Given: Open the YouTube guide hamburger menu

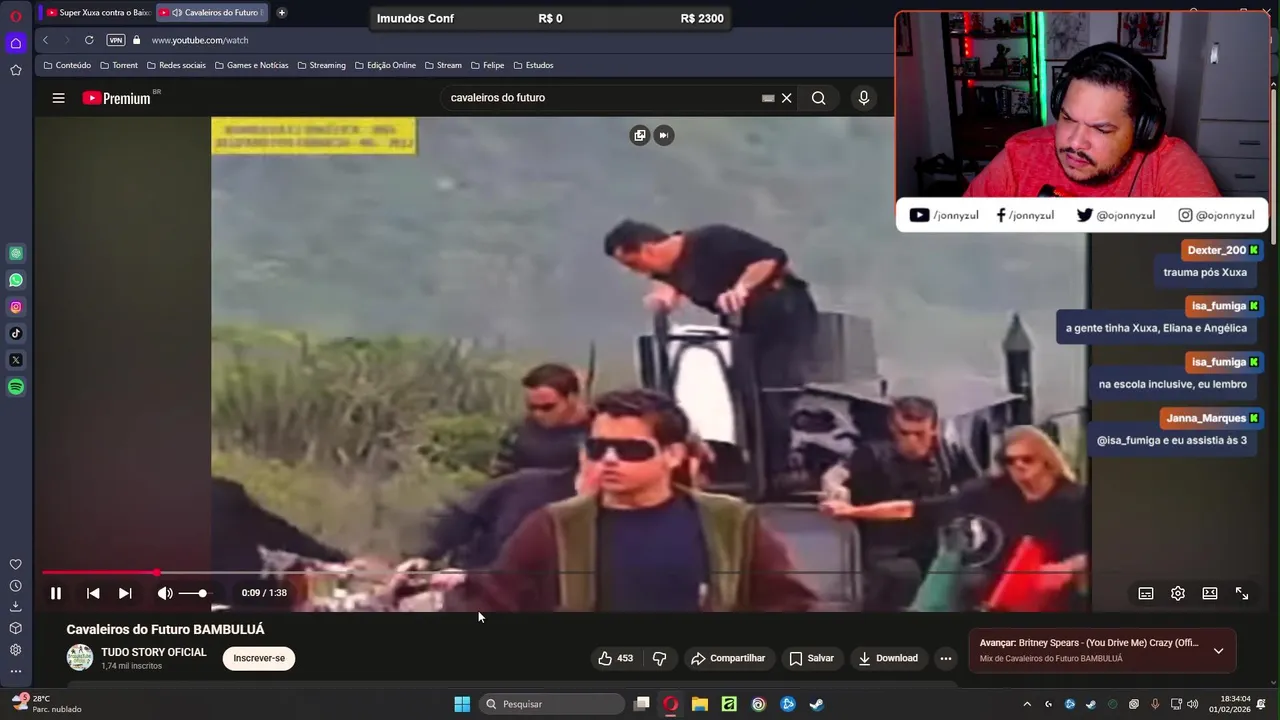Looking at the screenshot, I should click(x=58, y=98).
